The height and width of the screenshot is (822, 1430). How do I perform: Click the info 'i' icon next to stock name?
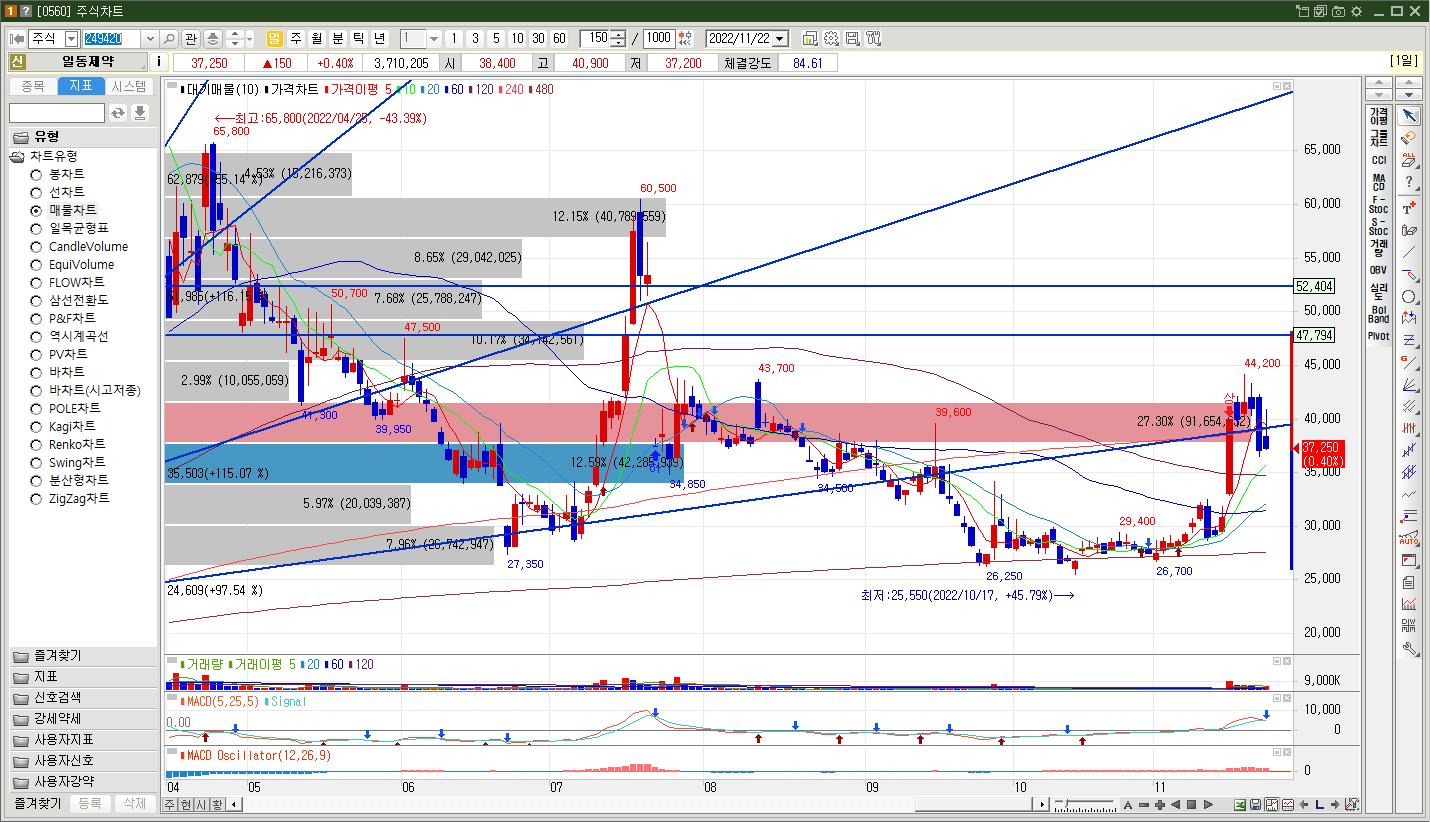[160, 62]
